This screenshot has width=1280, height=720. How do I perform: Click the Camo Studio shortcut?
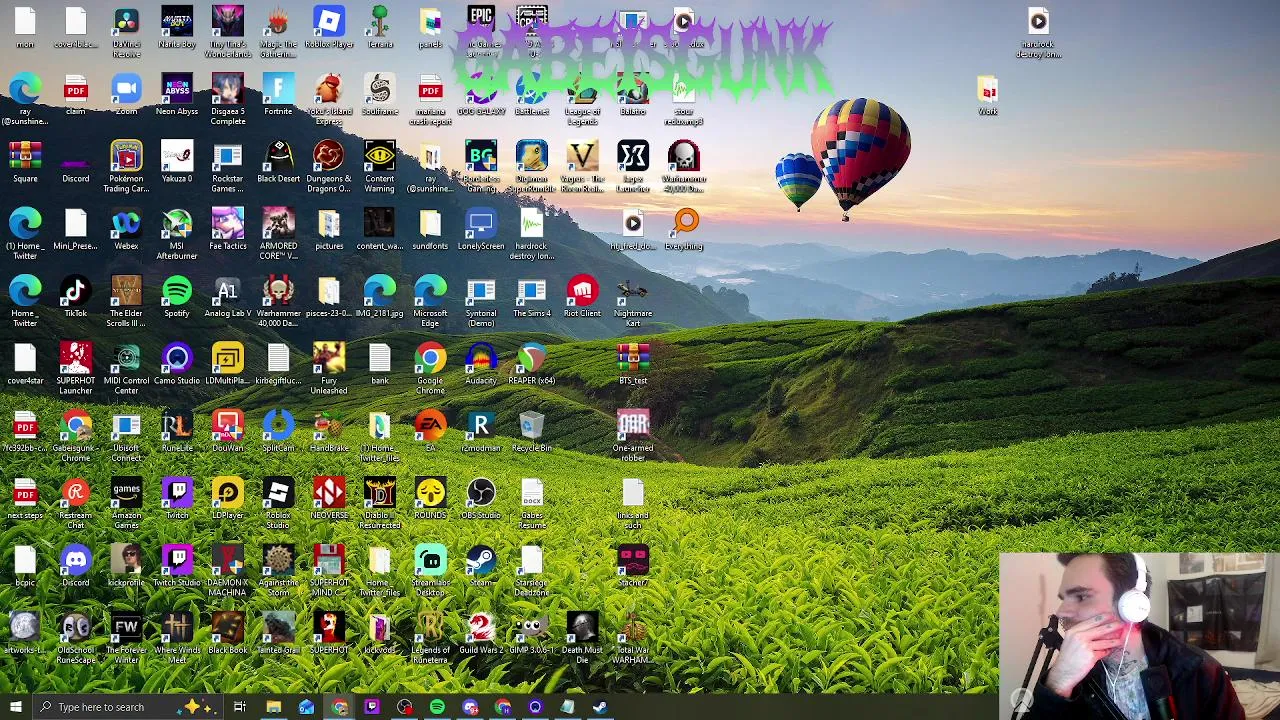[x=177, y=364]
